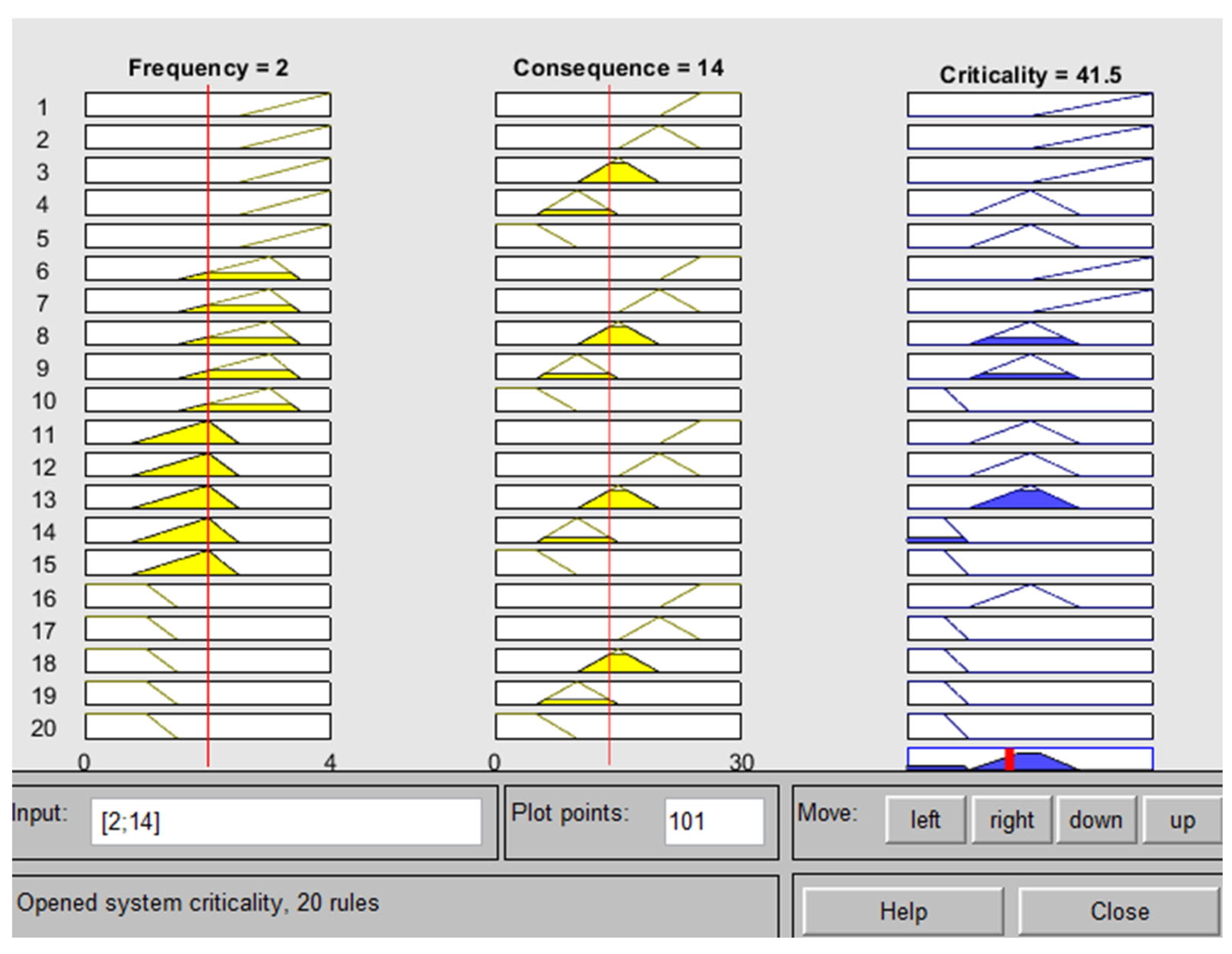The image size is (1232, 954).
Task: Click rule 8 Criticality output plot
Action: [x=1030, y=333]
